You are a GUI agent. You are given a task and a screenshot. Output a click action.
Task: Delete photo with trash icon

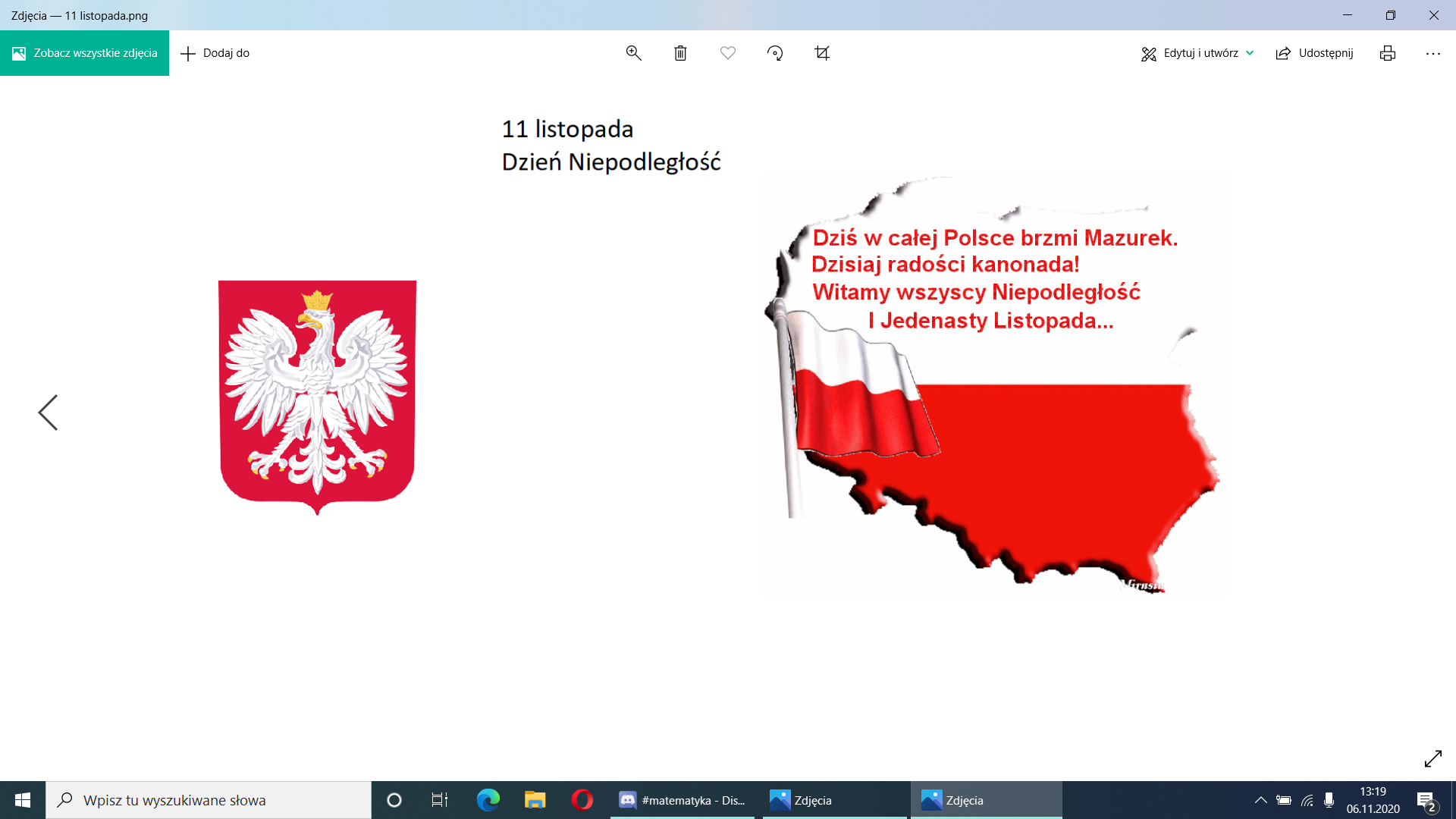(680, 53)
